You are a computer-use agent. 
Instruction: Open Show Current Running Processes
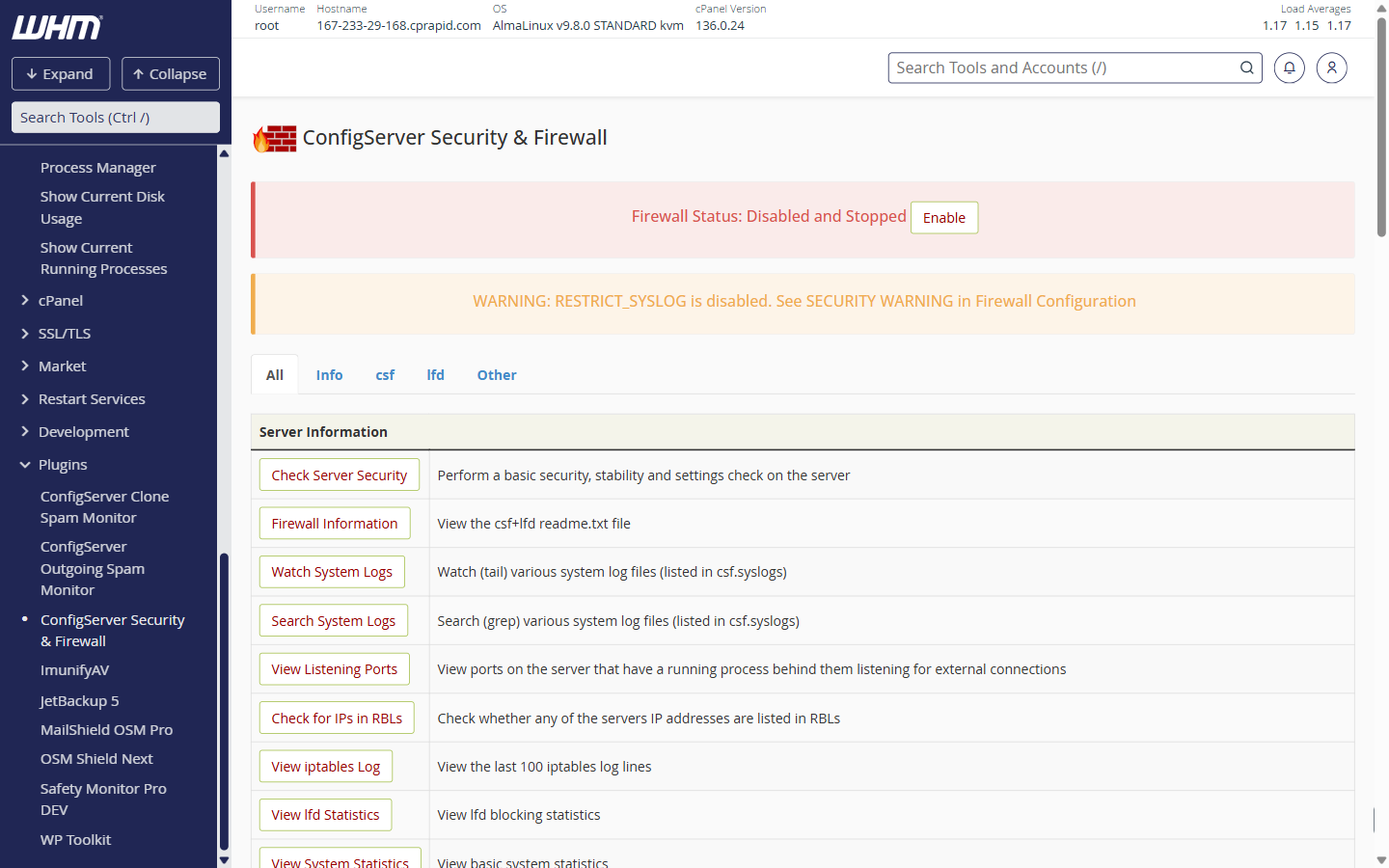click(103, 258)
